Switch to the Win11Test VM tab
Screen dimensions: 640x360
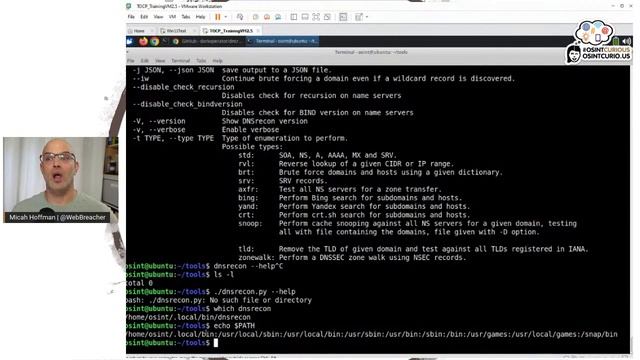click(176, 31)
